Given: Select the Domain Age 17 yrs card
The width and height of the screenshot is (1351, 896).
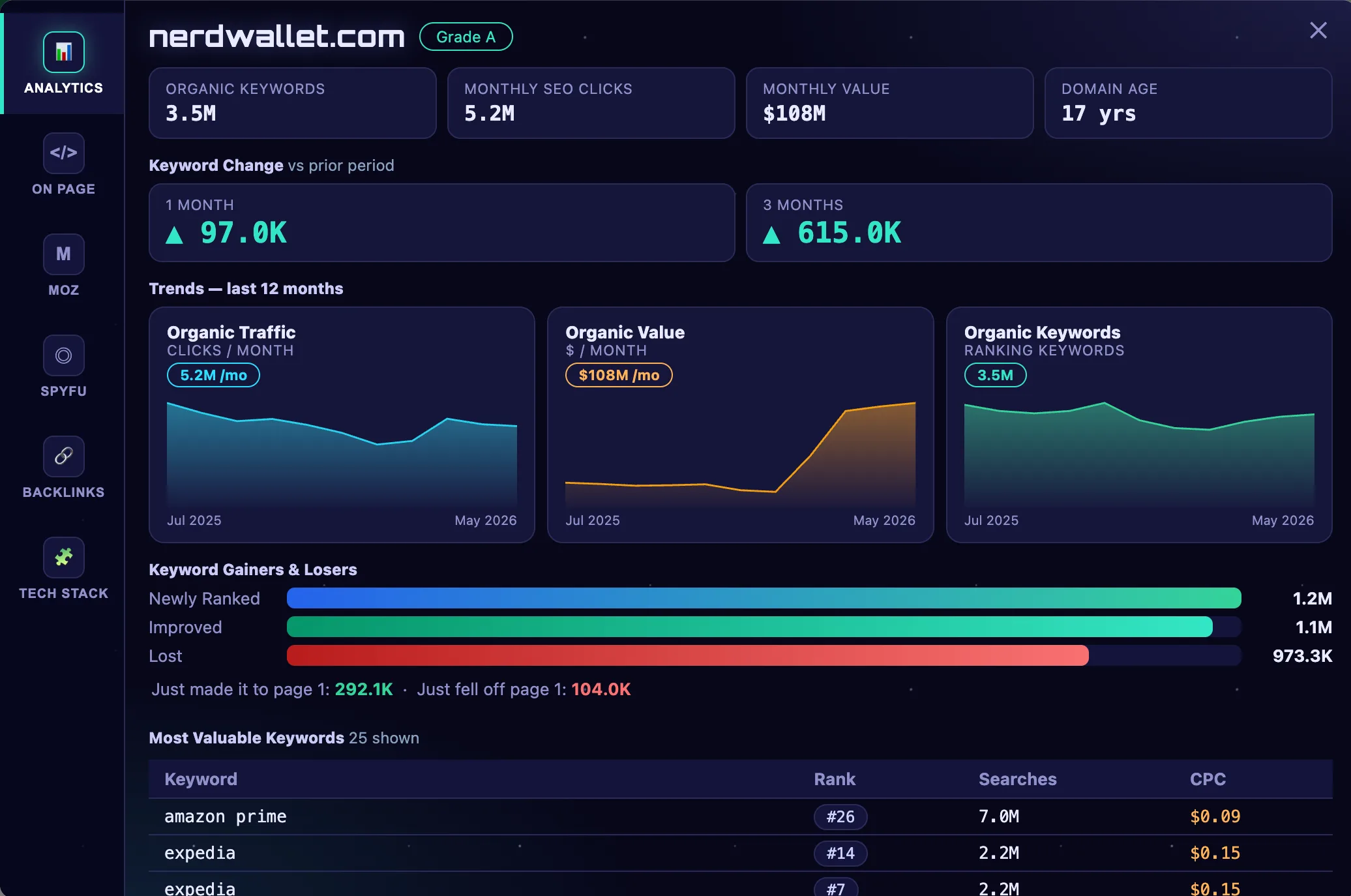Looking at the screenshot, I should (x=1188, y=103).
